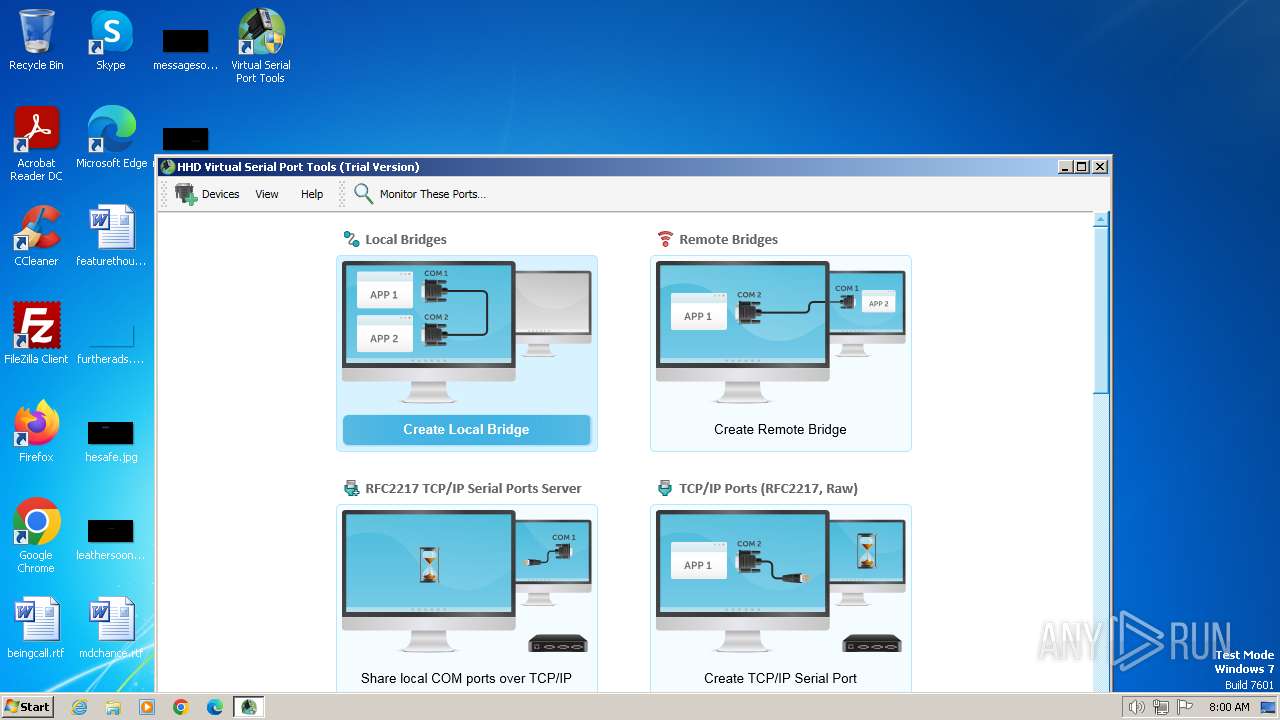The height and width of the screenshot is (720, 1280).
Task: Select the Acrobat Reader DC desktop icon
Action: coord(36,144)
